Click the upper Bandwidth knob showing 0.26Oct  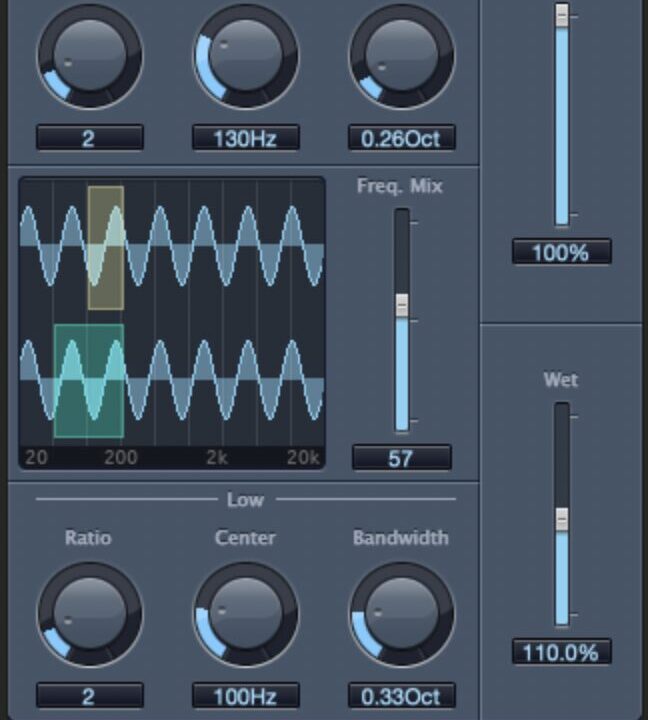[402, 56]
